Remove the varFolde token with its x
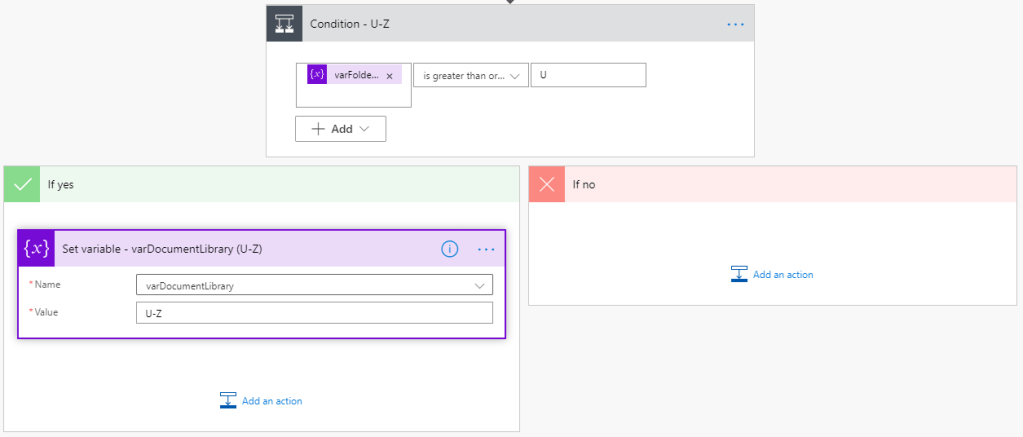 389,75
